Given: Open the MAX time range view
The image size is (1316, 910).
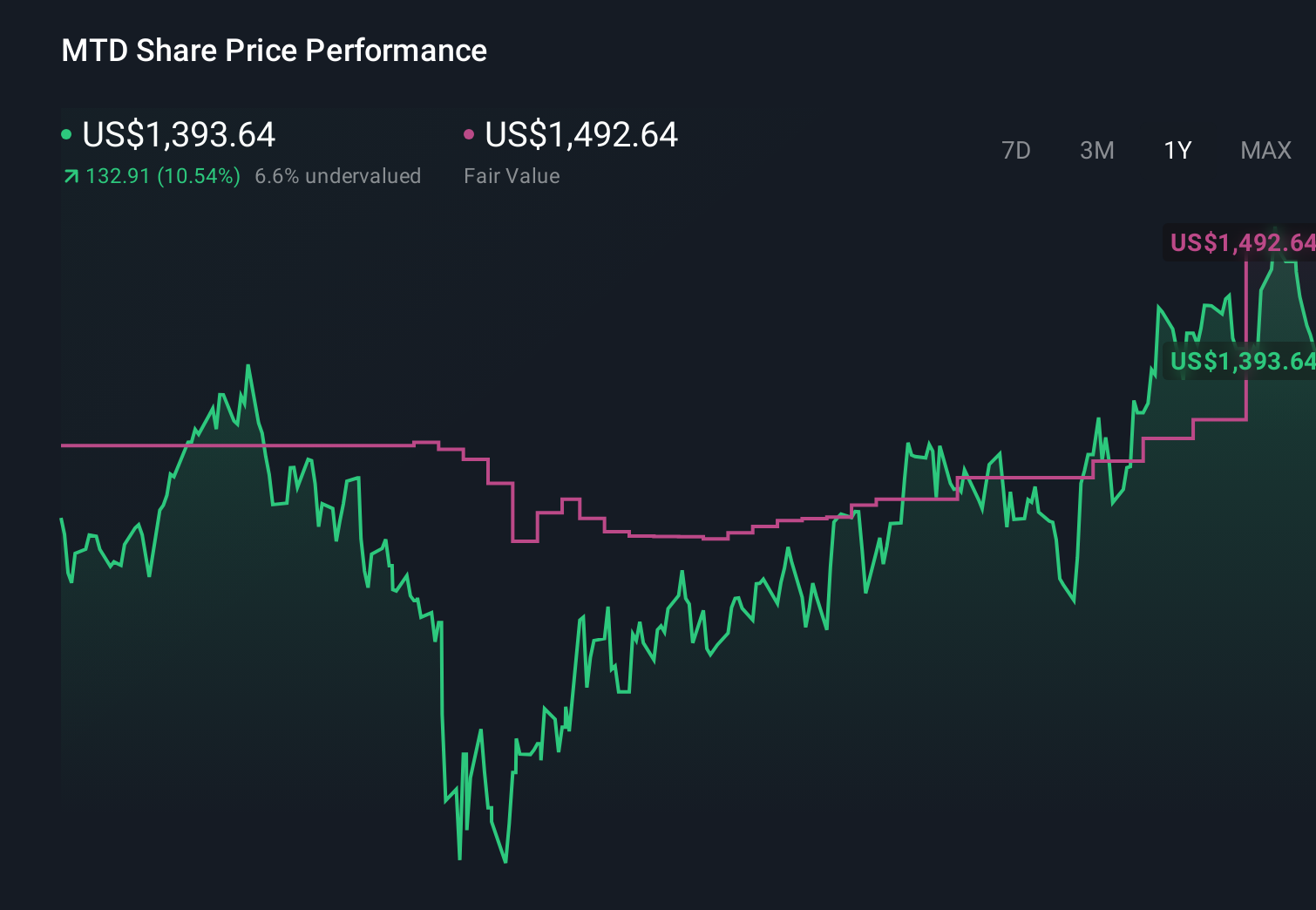Looking at the screenshot, I should tap(1265, 150).
